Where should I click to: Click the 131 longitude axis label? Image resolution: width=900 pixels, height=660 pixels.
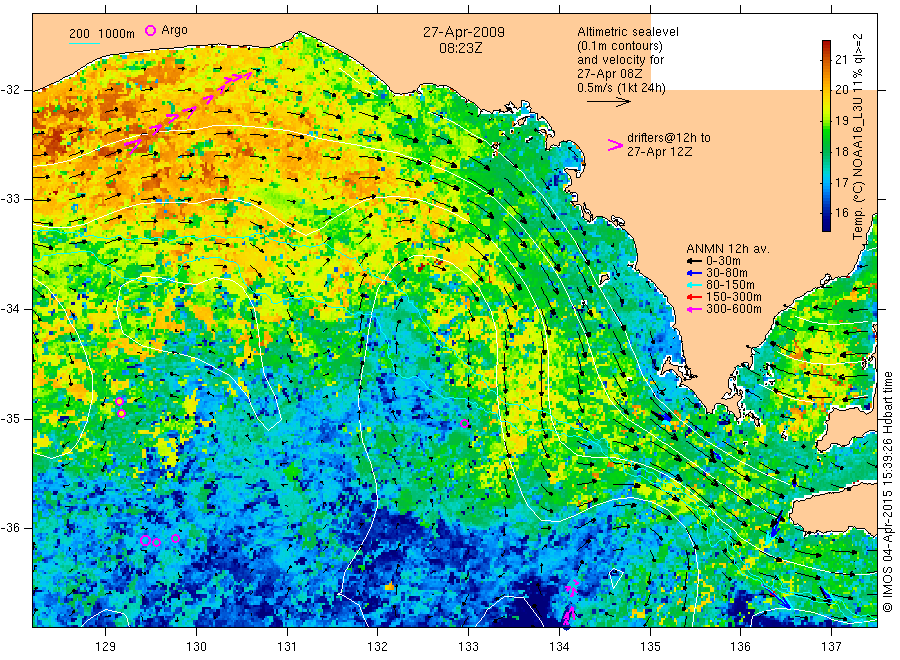click(x=287, y=647)
